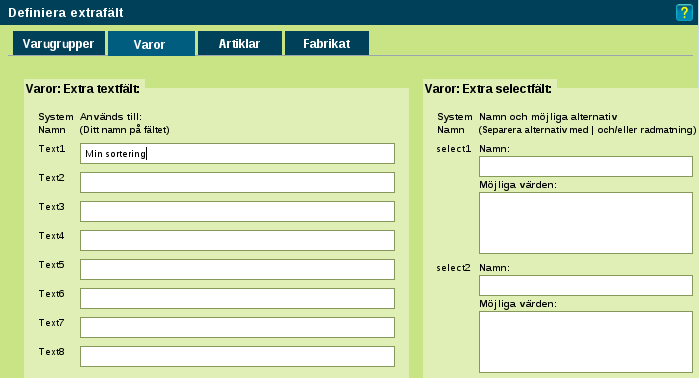Click the Varor: Extra selectfält heading
Viewport: 699px width, 378px height.
click(488, 89)
